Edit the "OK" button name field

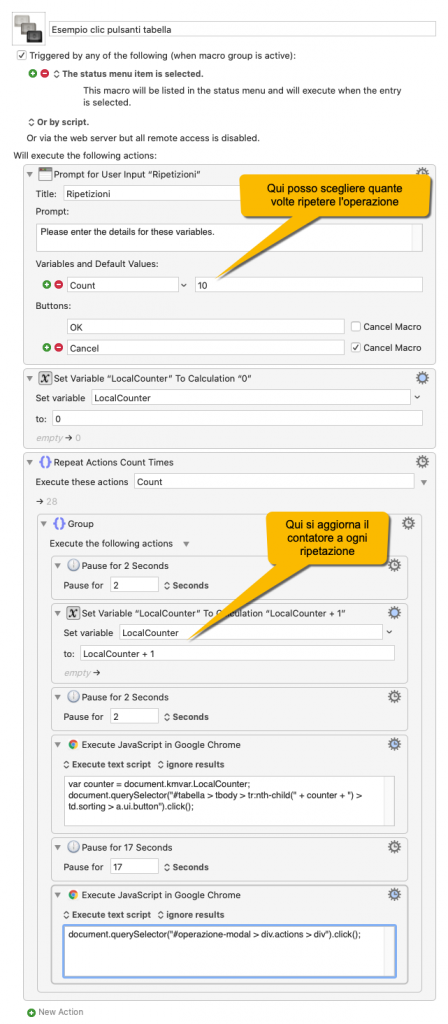pos(206,327)
